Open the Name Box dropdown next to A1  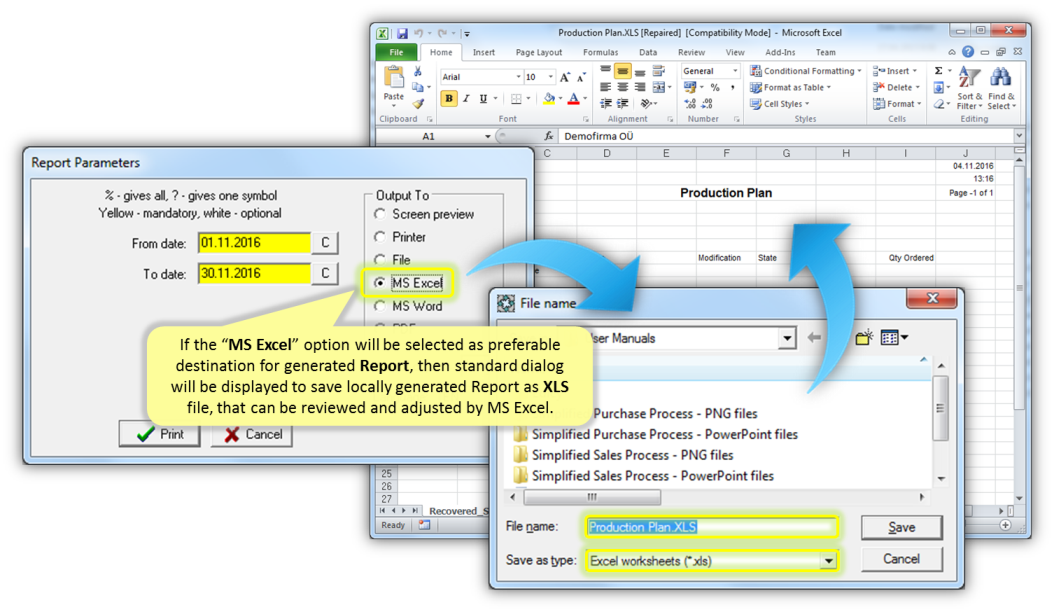pyautogui.click(x=487, y=137)
